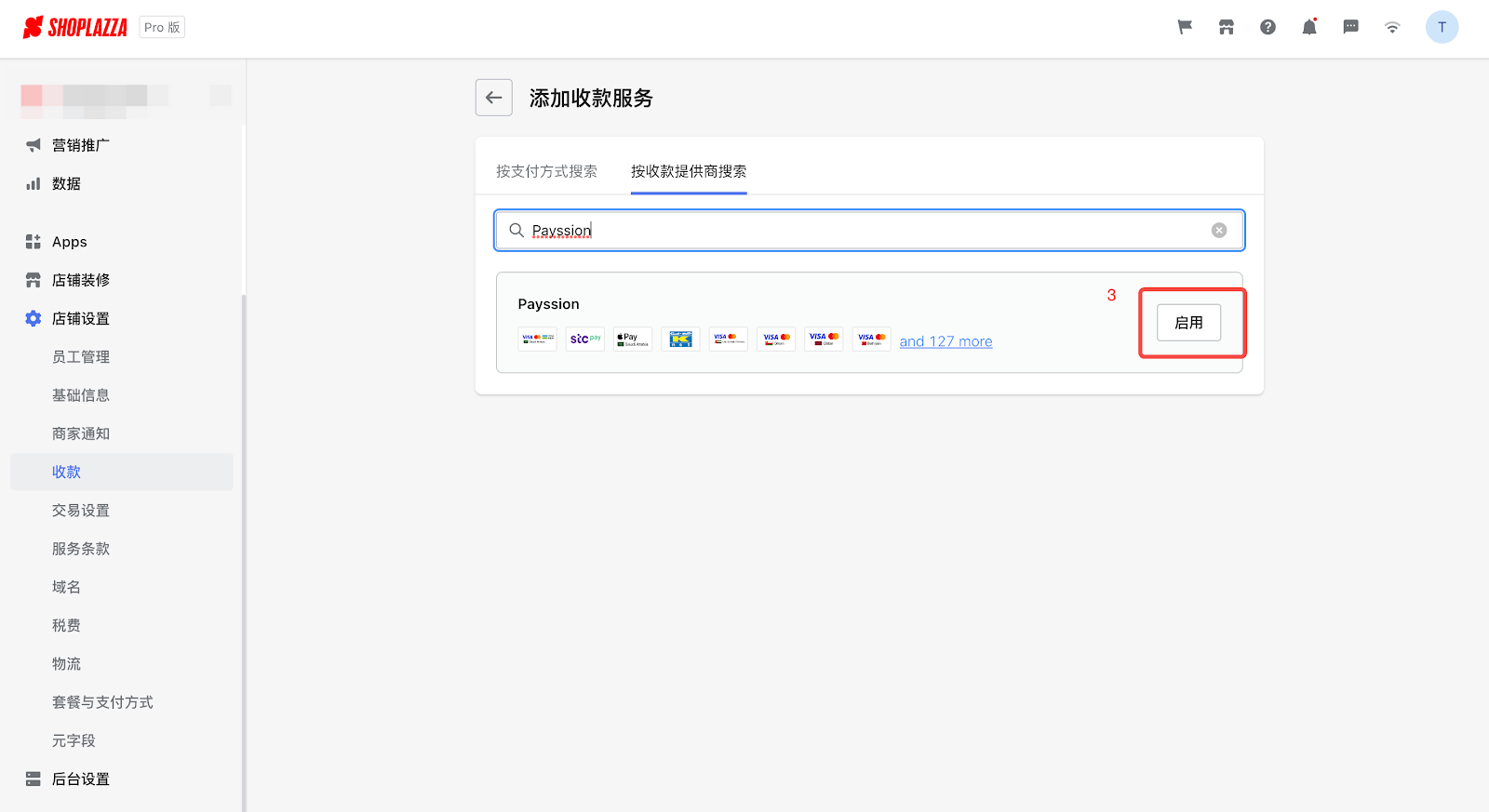This screenshot has height=812, width=1489.
Task: Open 商家通知 settings page
Action: [81, 433]
